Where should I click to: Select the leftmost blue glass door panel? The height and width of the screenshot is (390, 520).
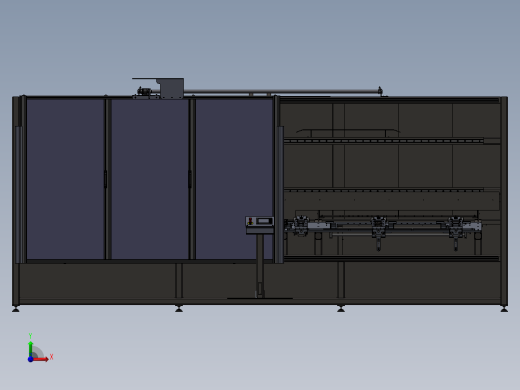tap(66, 179)
